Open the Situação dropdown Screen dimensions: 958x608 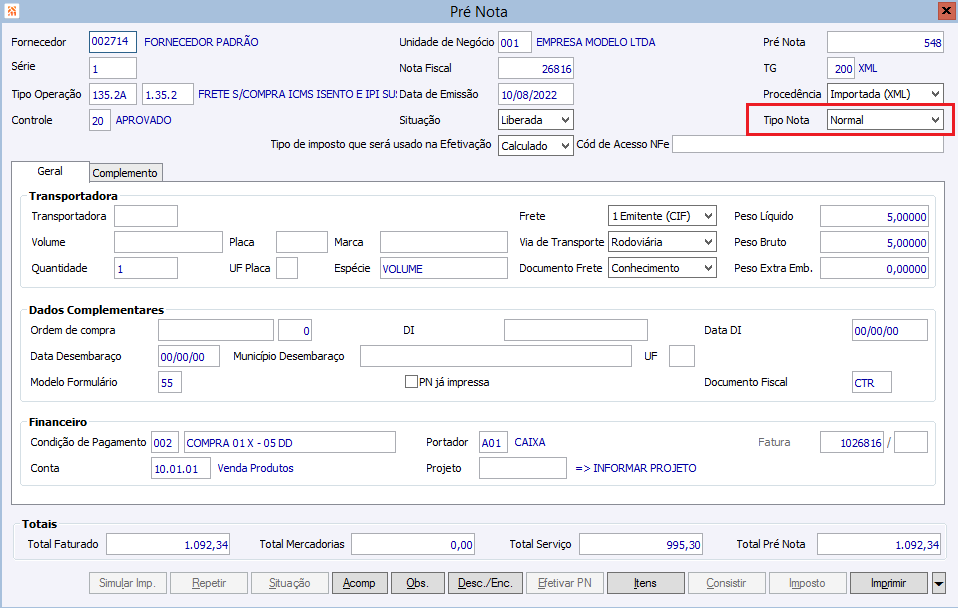[565, 120]
